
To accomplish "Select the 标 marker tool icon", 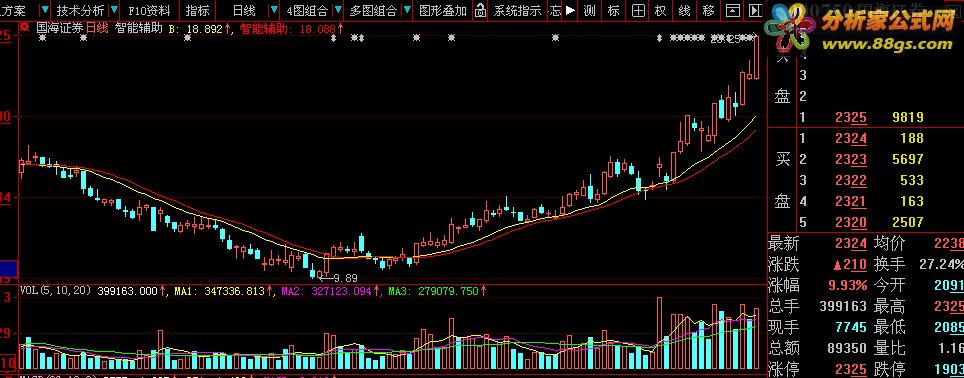I will (613, 10).
